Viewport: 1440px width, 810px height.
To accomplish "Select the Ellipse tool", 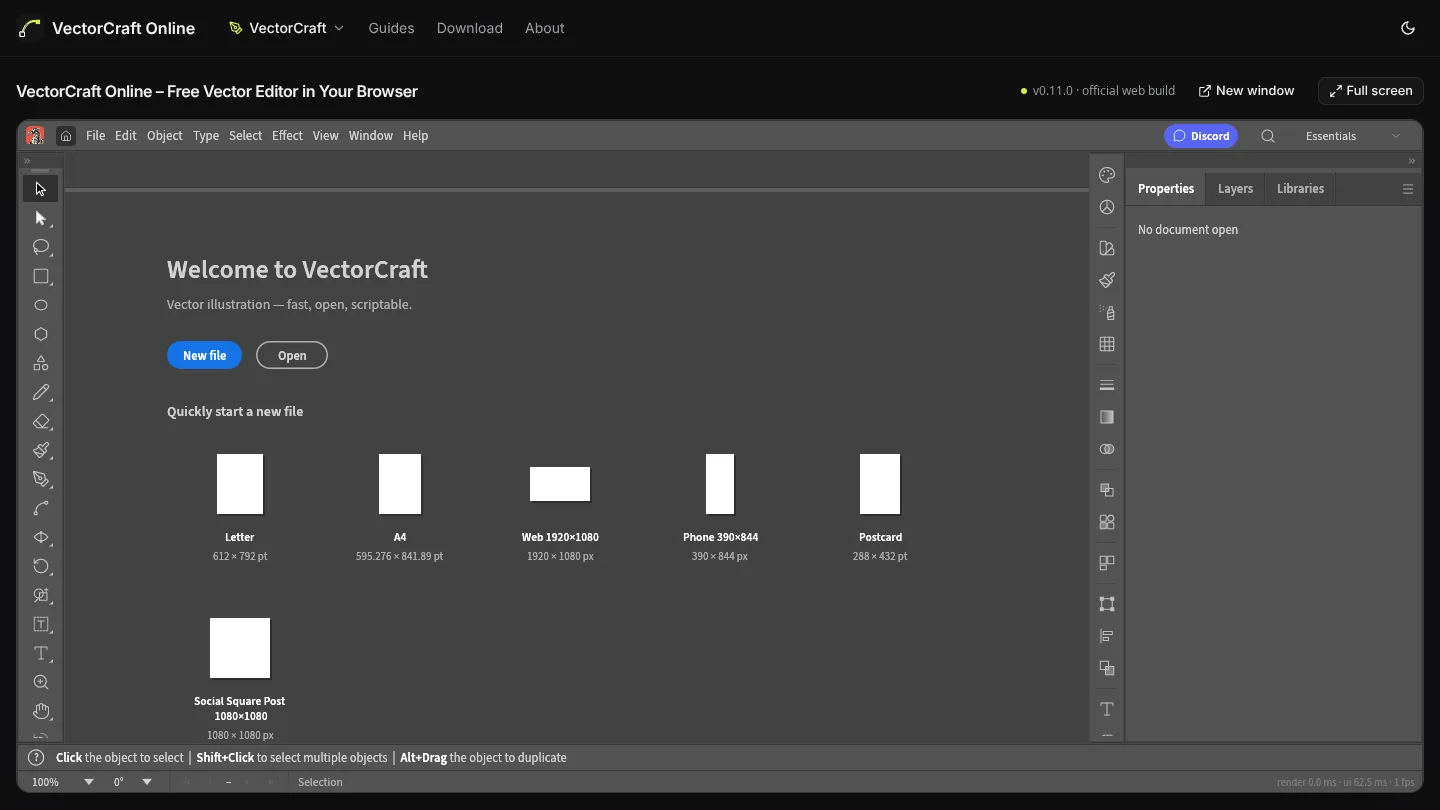I will pyautogui.click(x=41, y=305).
